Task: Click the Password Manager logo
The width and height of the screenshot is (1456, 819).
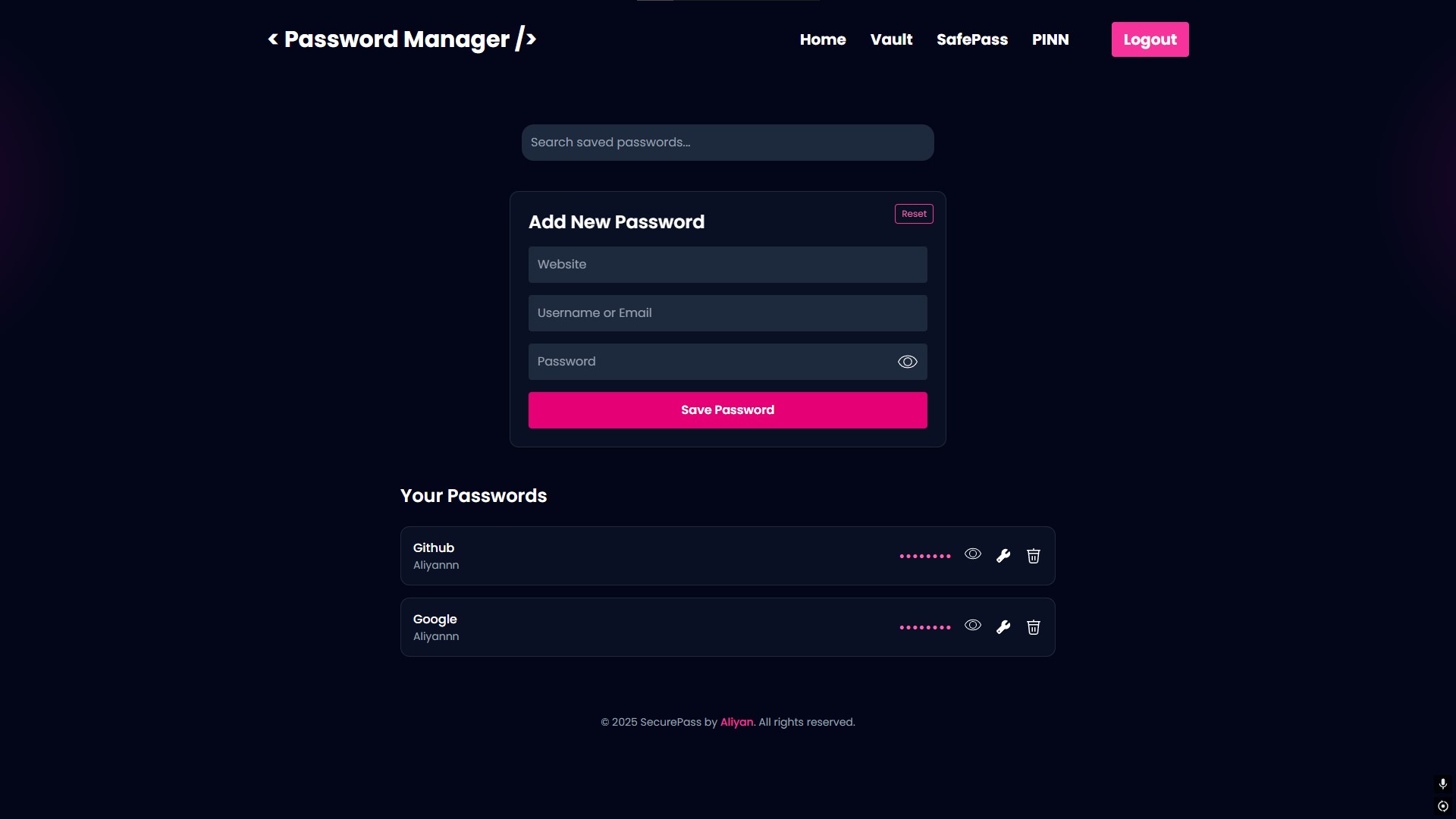Action: pos(401,39)
